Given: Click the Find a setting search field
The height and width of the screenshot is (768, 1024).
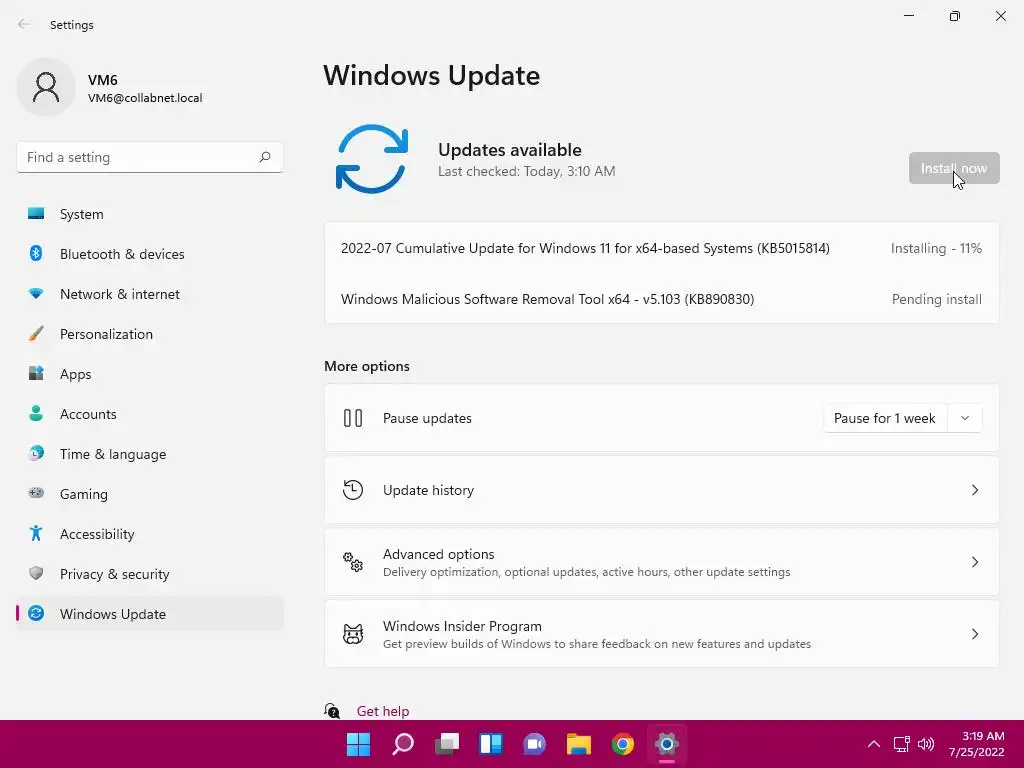Looking at the screenshot, I should [150, 157].
